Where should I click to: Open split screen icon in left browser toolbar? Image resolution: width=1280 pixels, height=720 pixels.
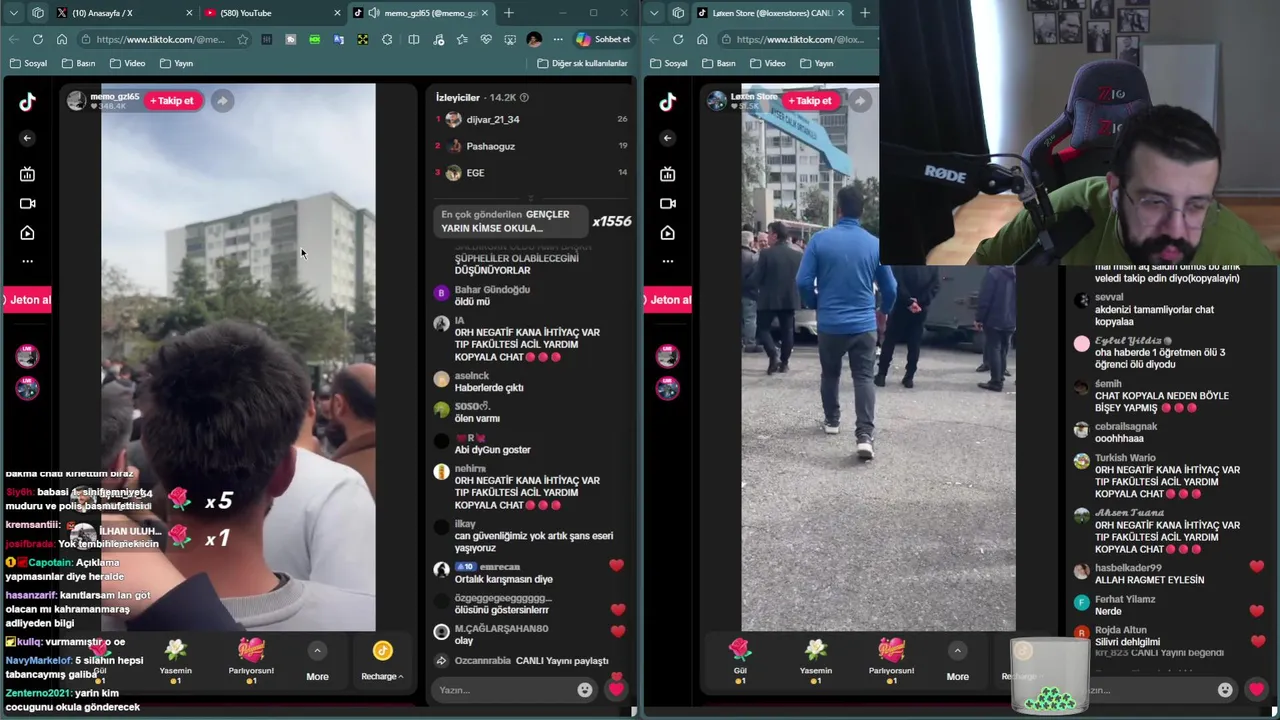tap(414, 39)
